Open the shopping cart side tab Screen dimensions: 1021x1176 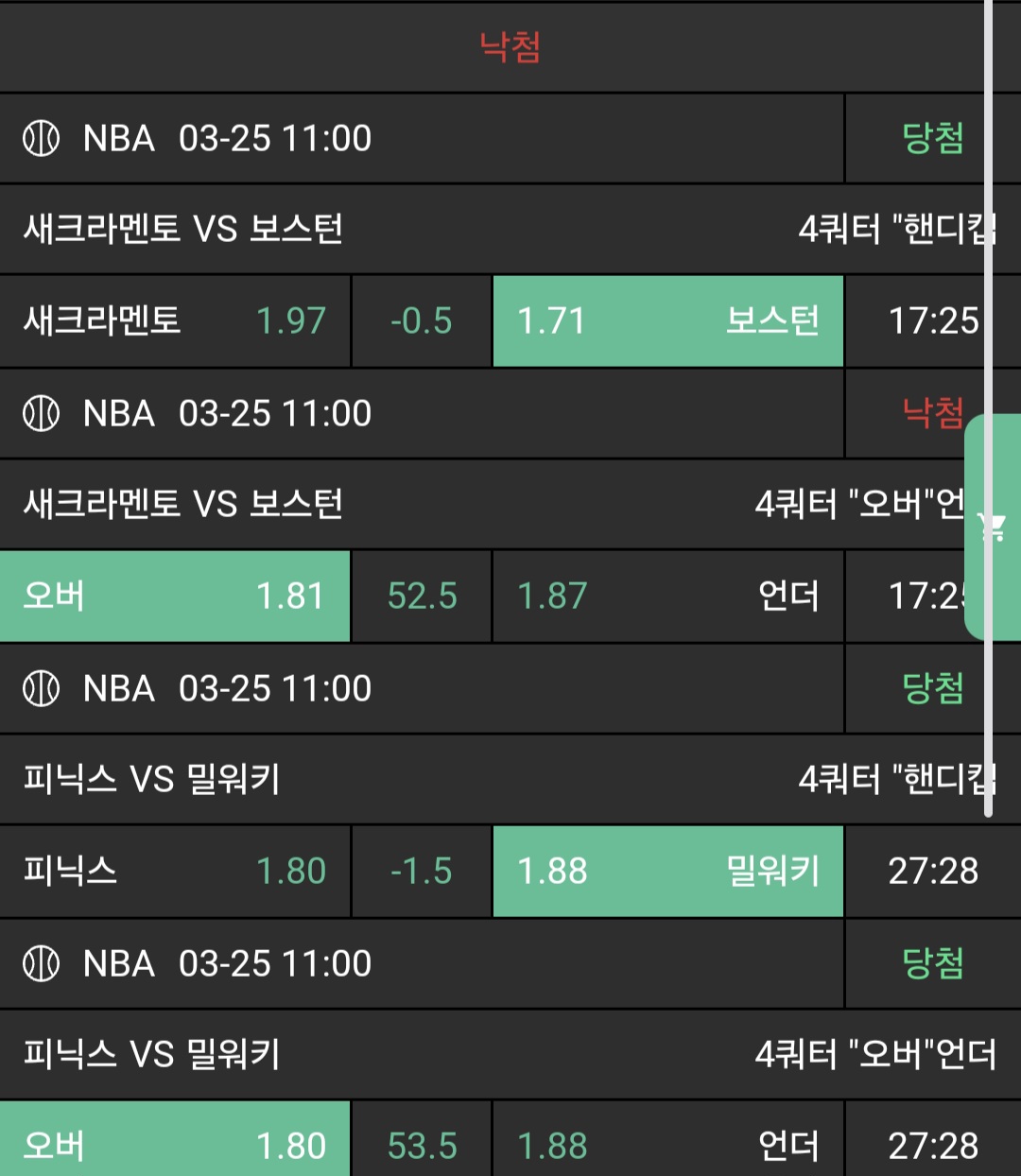click(x=993, y=527)
